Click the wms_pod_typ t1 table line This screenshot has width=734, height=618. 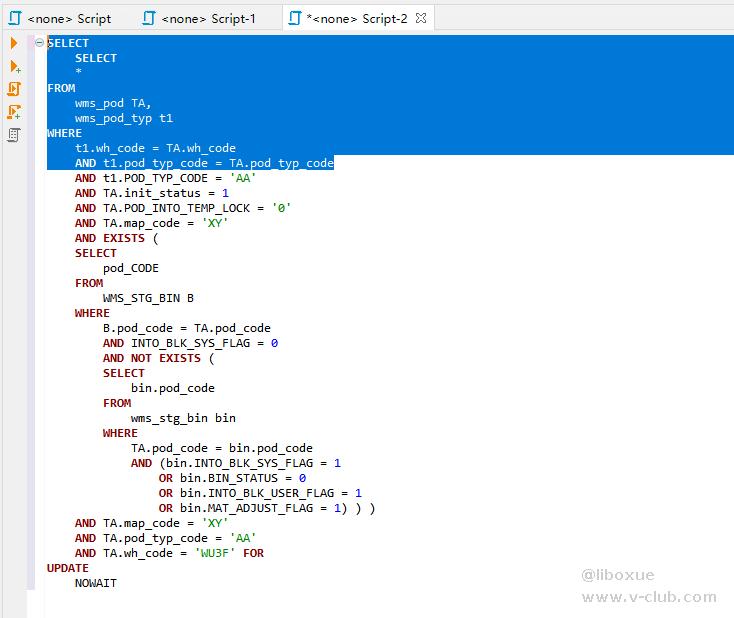tap(123, 118)
